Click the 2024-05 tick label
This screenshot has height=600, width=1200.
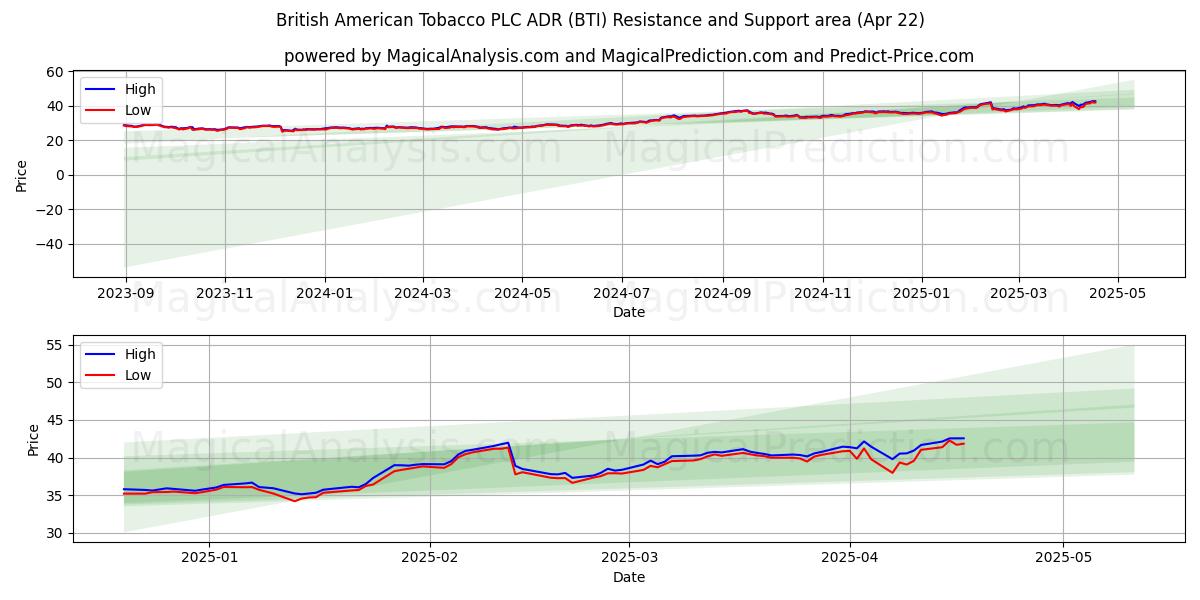tap(523, 294)
